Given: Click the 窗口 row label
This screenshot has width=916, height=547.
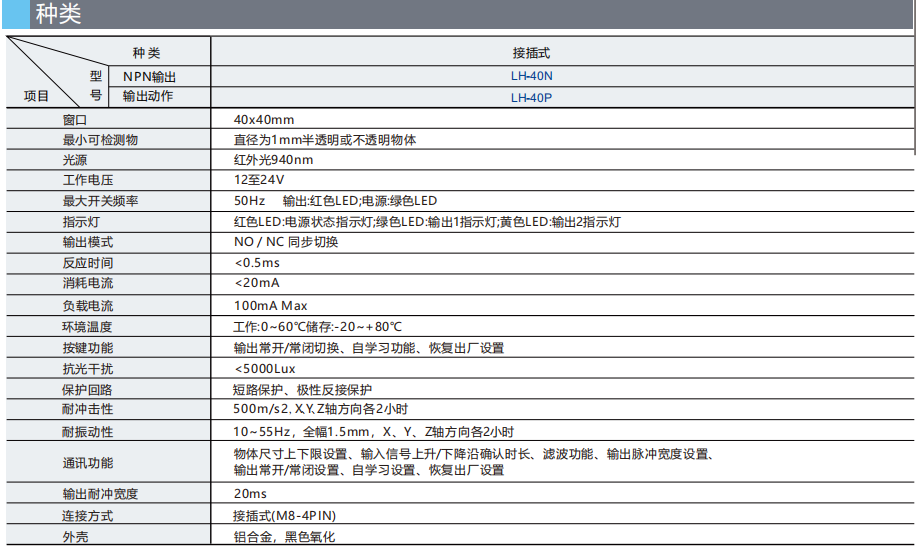Looking at the screenshot, I should [x=76, y=119].
